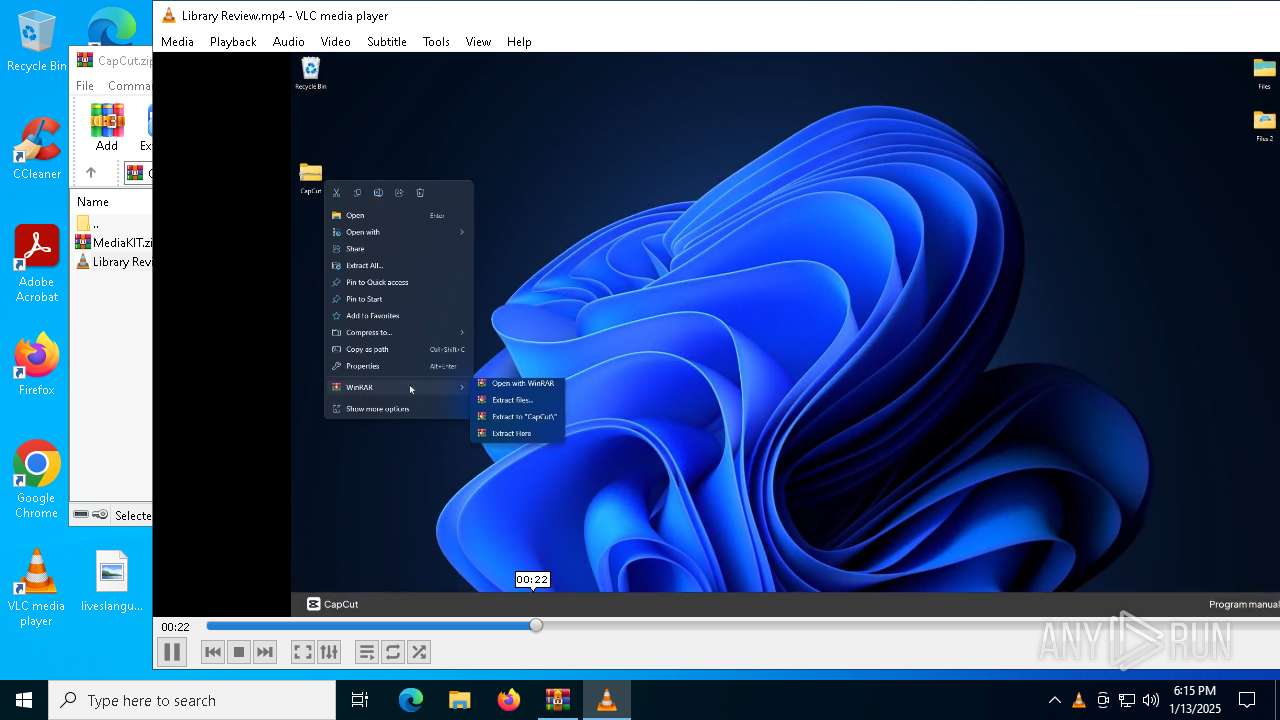Toggle the VLC playlist view
Screen dimensions: 1280x720
366,652
